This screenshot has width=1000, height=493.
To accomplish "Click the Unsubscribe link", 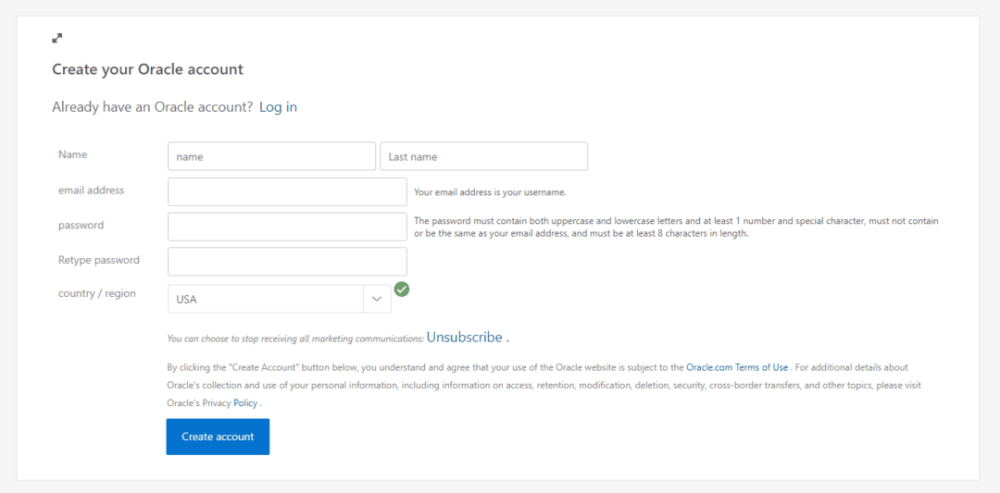I will (464, 337).
